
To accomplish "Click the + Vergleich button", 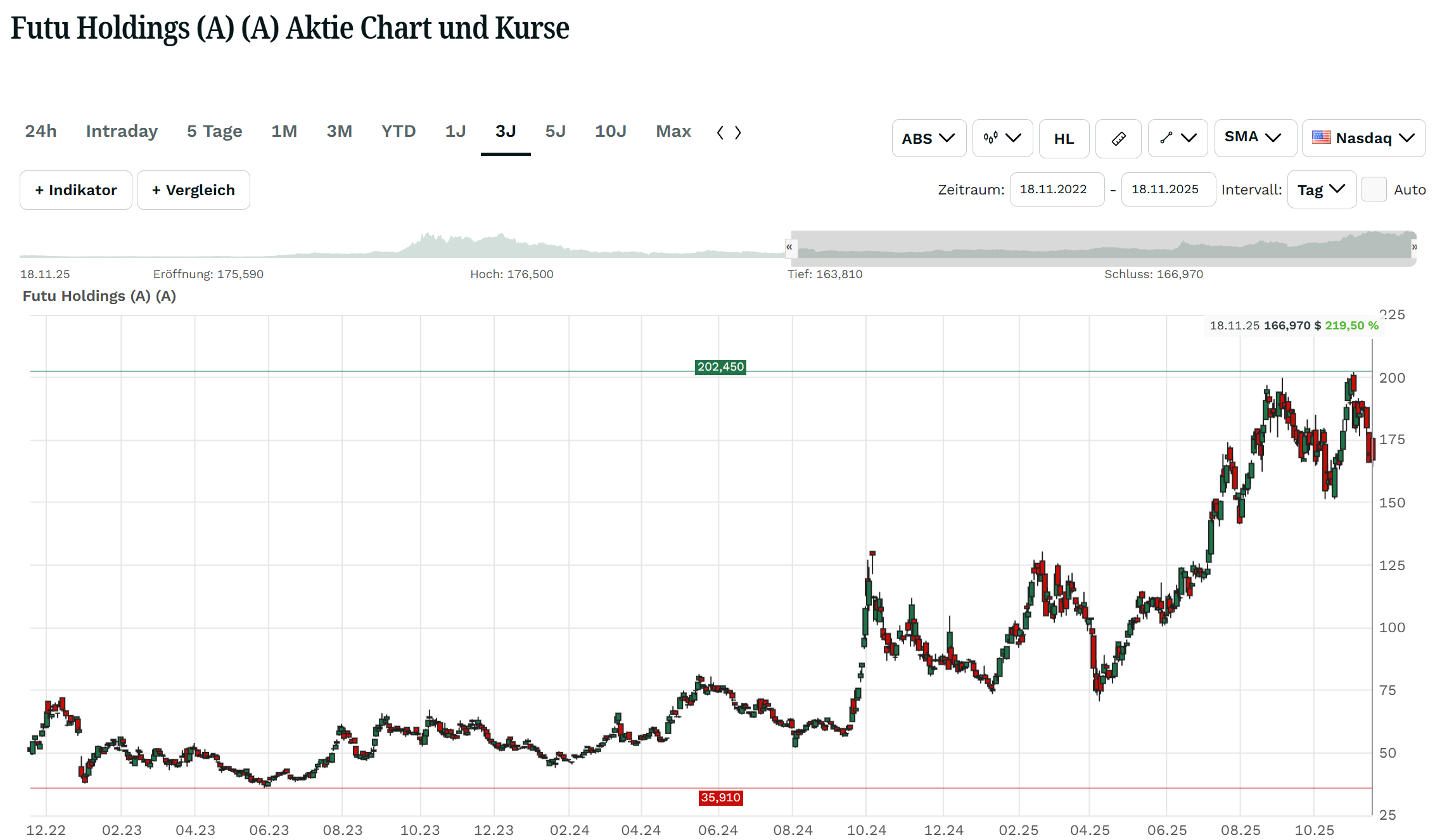I will tap(193, 190).
